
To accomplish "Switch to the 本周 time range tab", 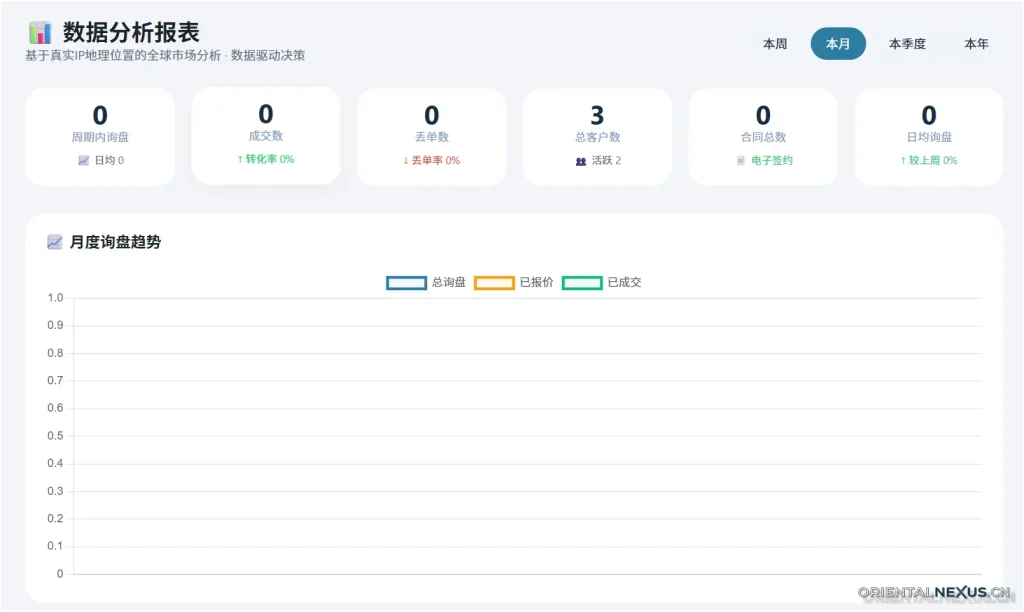I will 775,44.
